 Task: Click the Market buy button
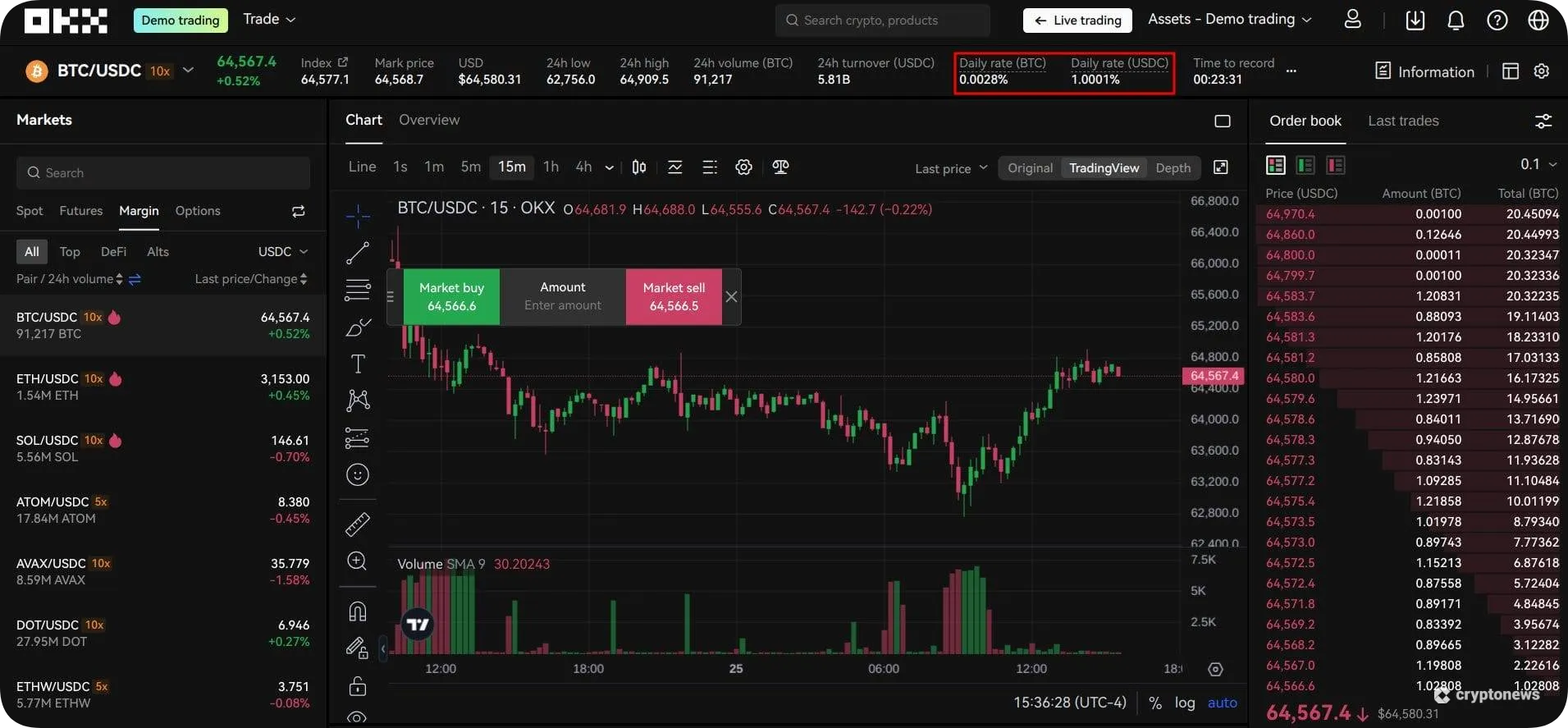[x=451, y=297]
